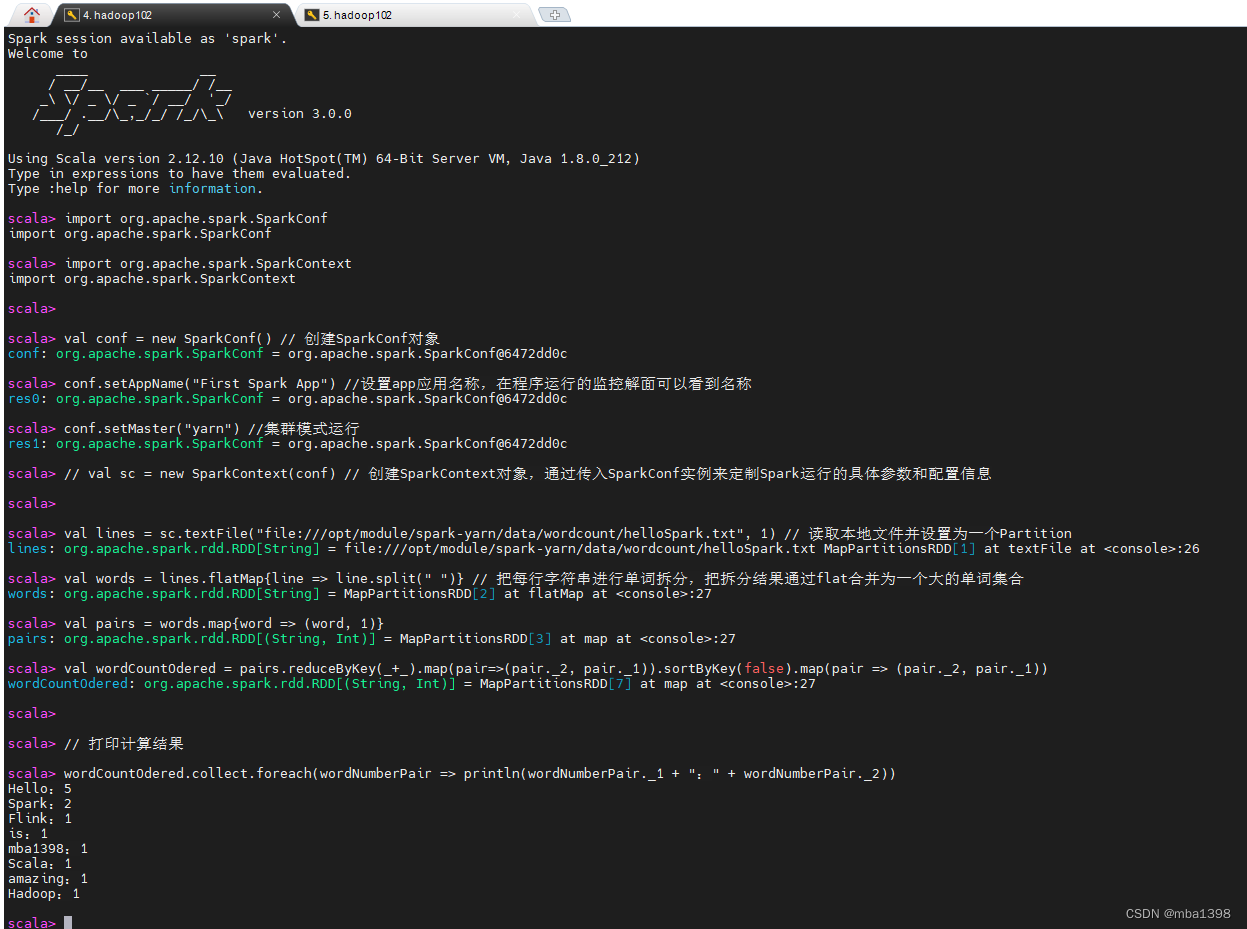
Task: Click the "version 3.0.0" text
Action: 300,114
